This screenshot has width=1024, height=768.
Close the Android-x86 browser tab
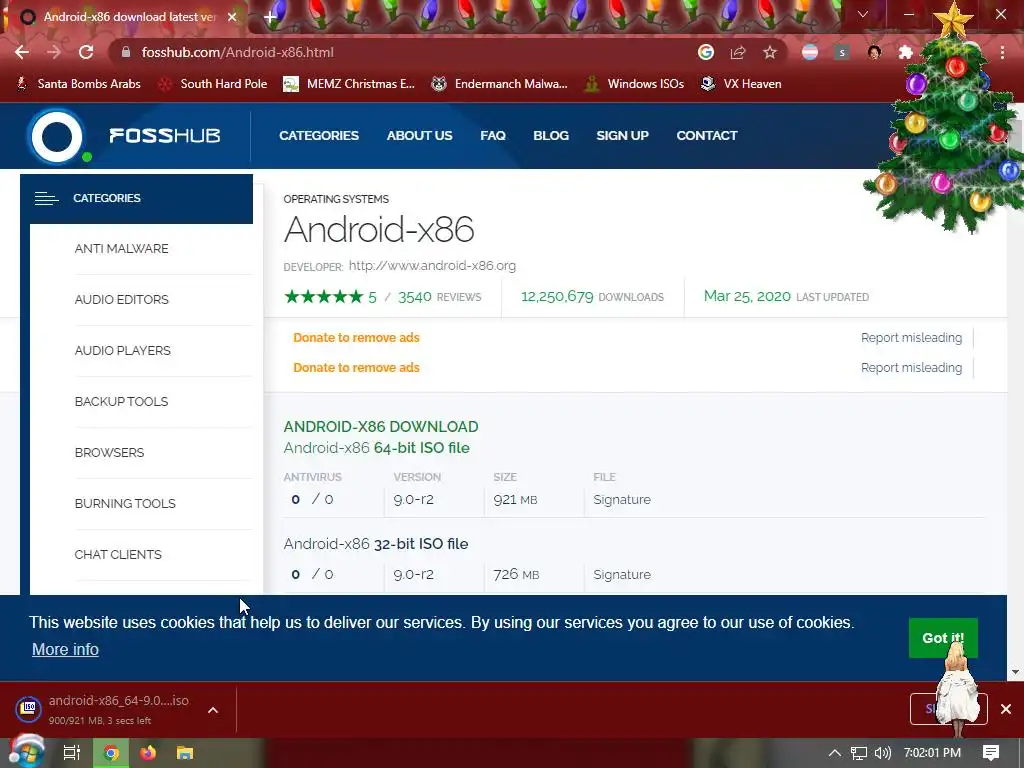(x=232, y=17)
